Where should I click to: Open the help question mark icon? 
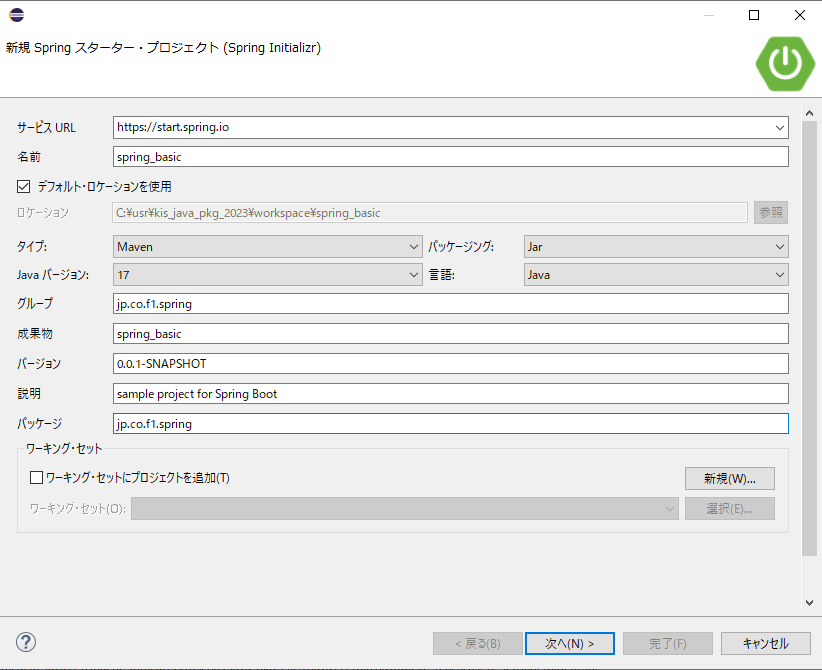coord(26,642)
